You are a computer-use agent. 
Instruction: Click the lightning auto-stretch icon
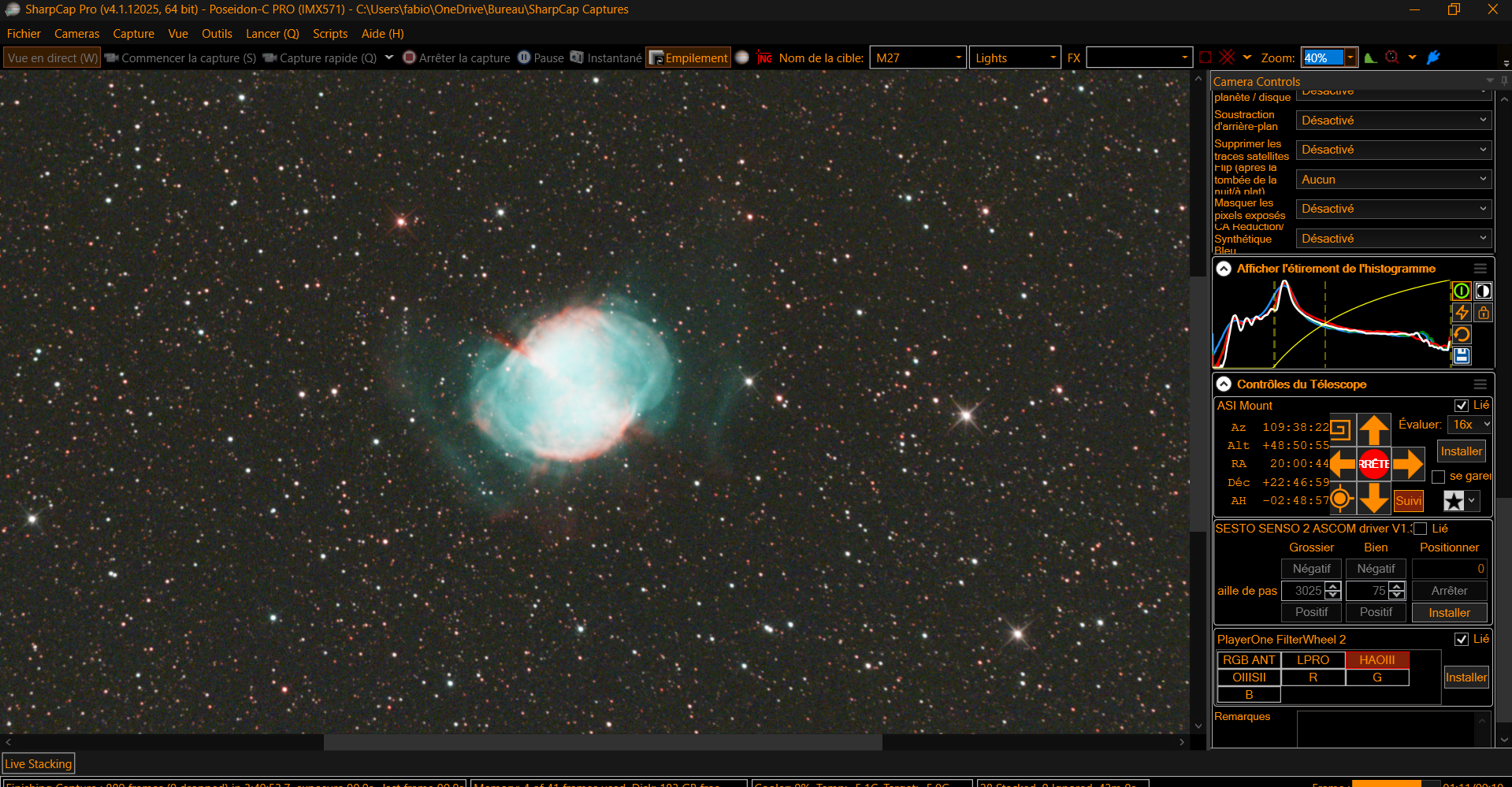1462,313
